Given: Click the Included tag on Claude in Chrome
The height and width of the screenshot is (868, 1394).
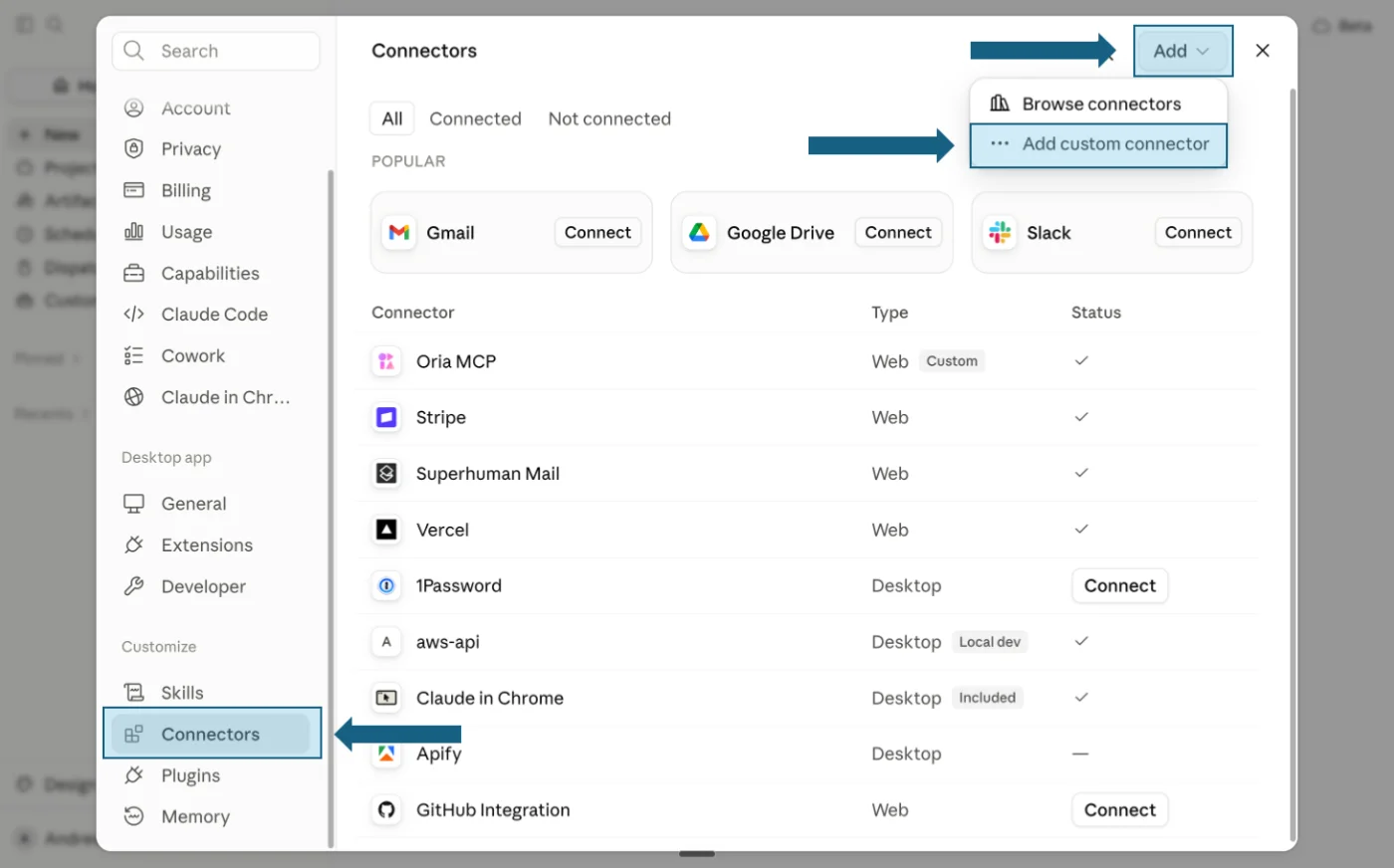Looking at the screenshot, I should click(x=987, y=698).
